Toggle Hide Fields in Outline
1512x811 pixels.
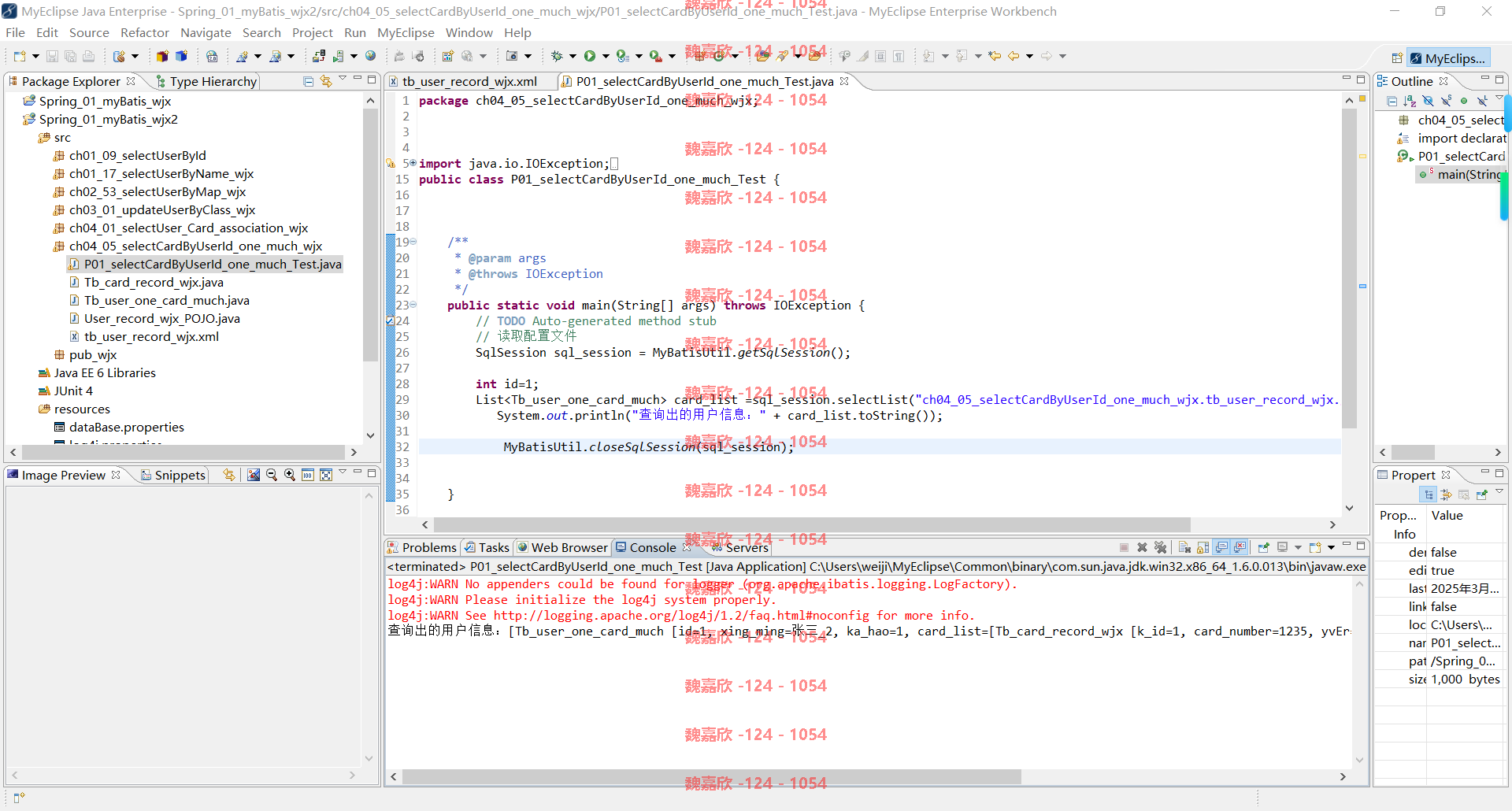point(1428,101)
